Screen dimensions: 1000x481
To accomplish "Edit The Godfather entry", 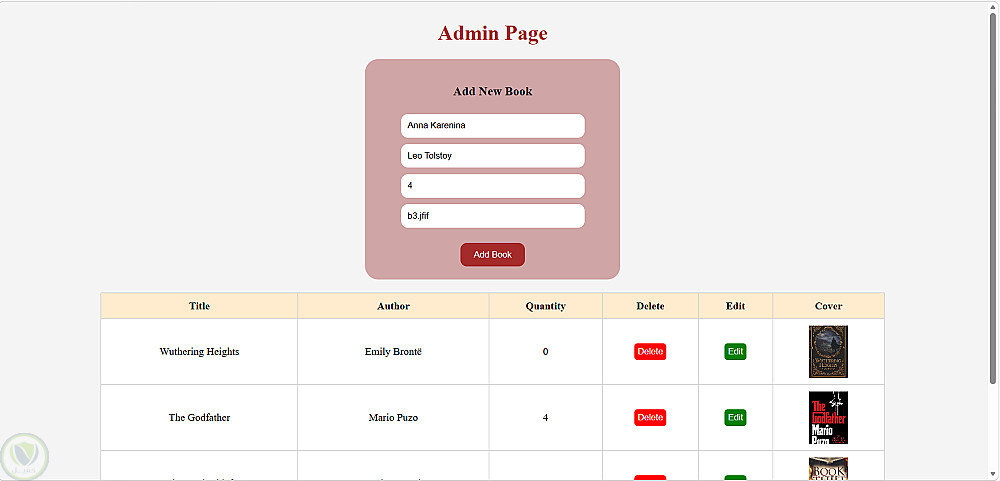I will (735, 418).
